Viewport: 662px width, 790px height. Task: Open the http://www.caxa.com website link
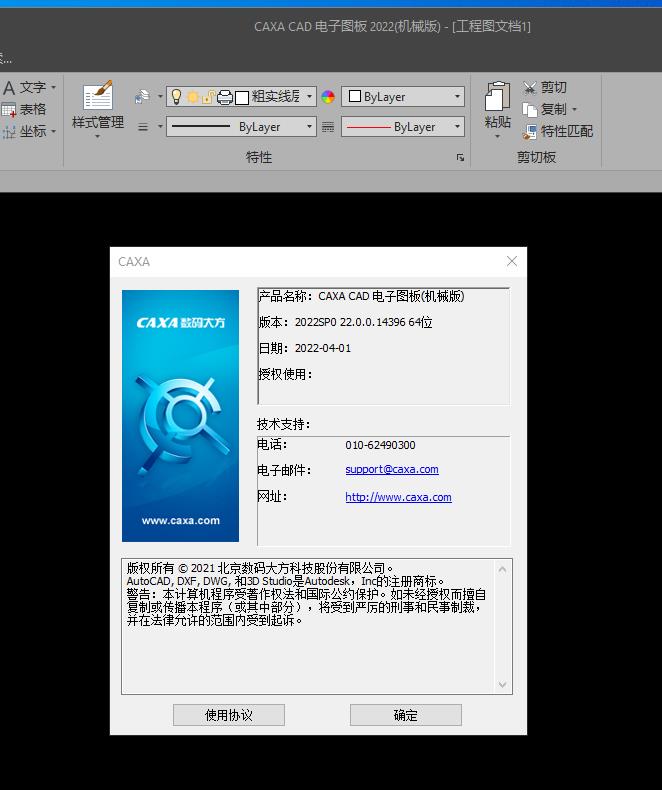(x=399, y=497)
